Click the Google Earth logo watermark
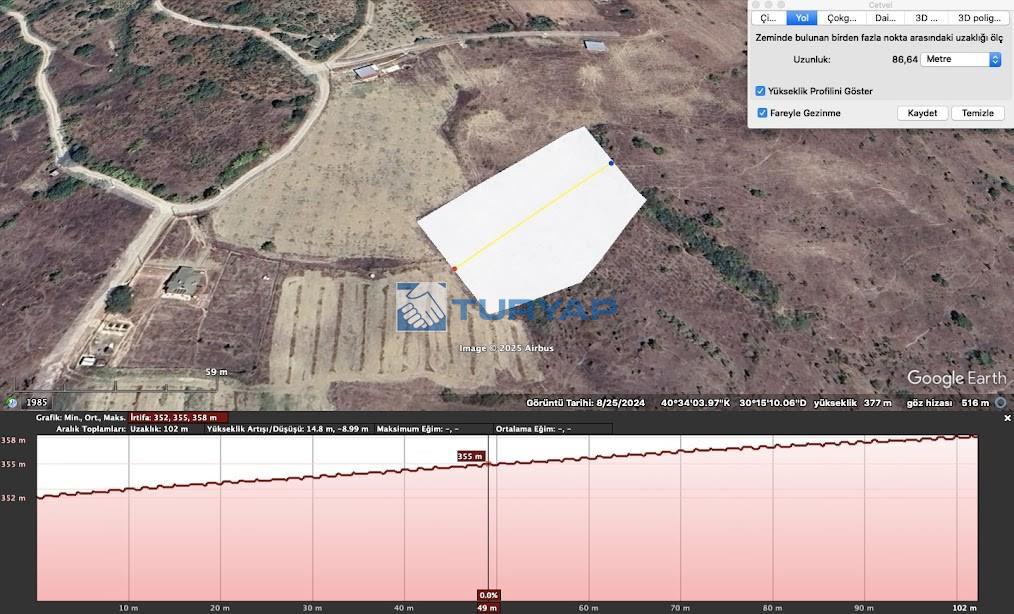Screen dimensions: 1014x614 (955, 378)
